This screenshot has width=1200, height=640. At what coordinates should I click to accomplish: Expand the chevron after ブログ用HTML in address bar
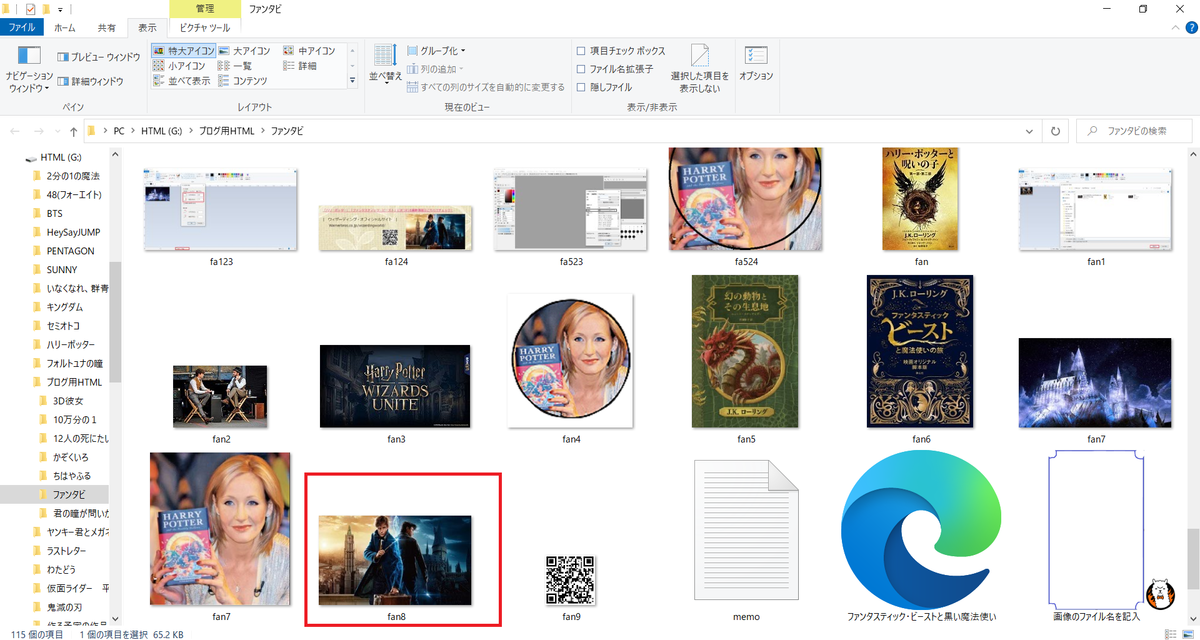263,131
